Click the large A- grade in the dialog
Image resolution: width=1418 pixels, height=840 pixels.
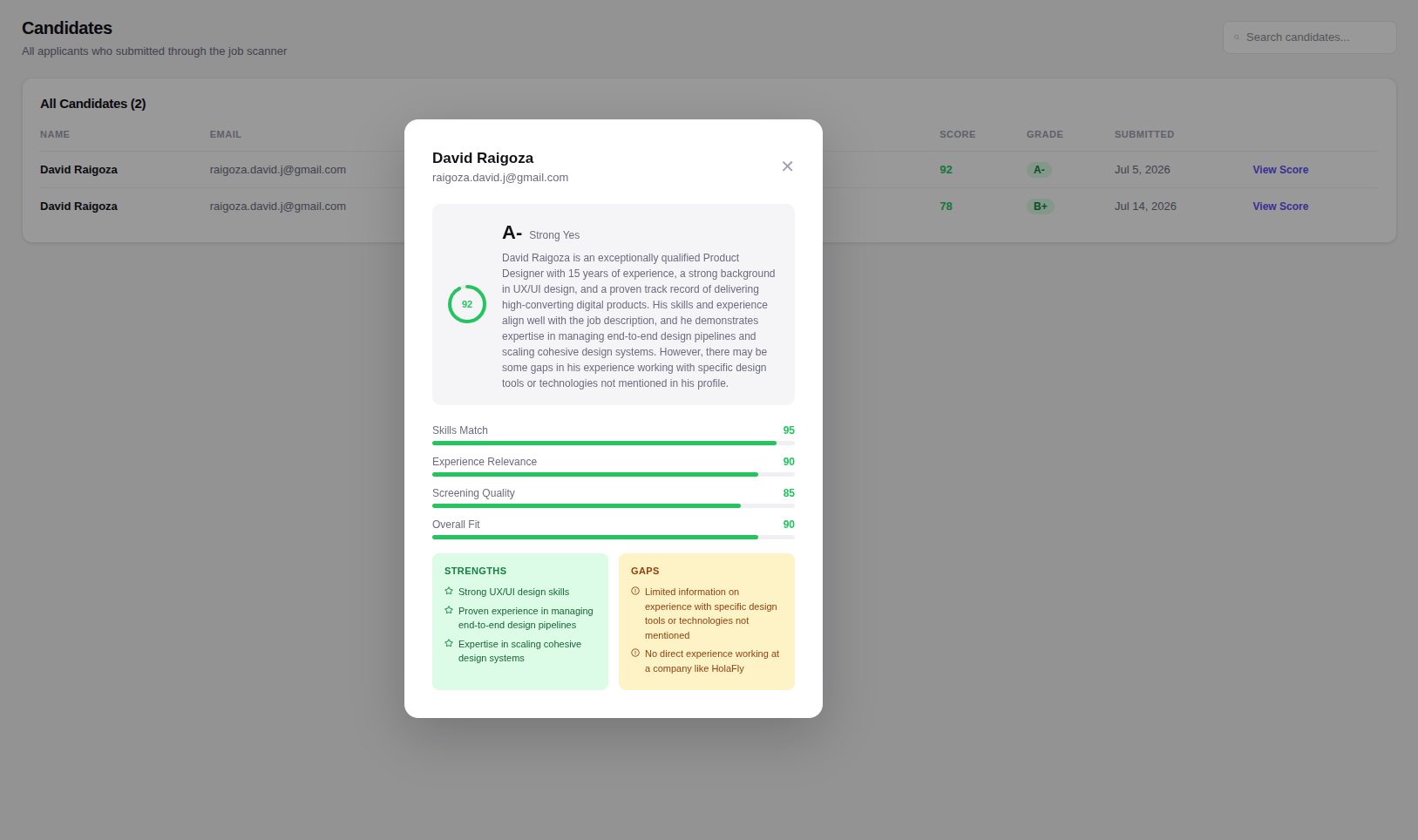[x=512, y=233]
